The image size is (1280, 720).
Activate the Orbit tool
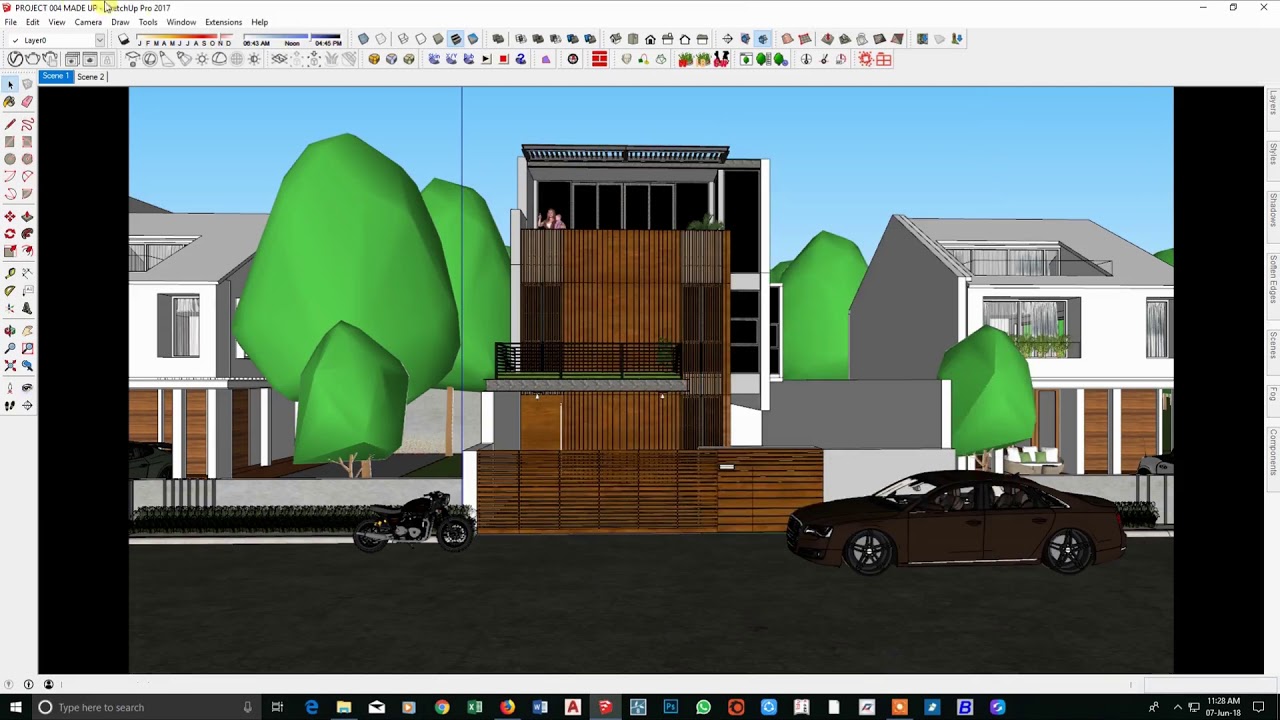click(10, 331)
